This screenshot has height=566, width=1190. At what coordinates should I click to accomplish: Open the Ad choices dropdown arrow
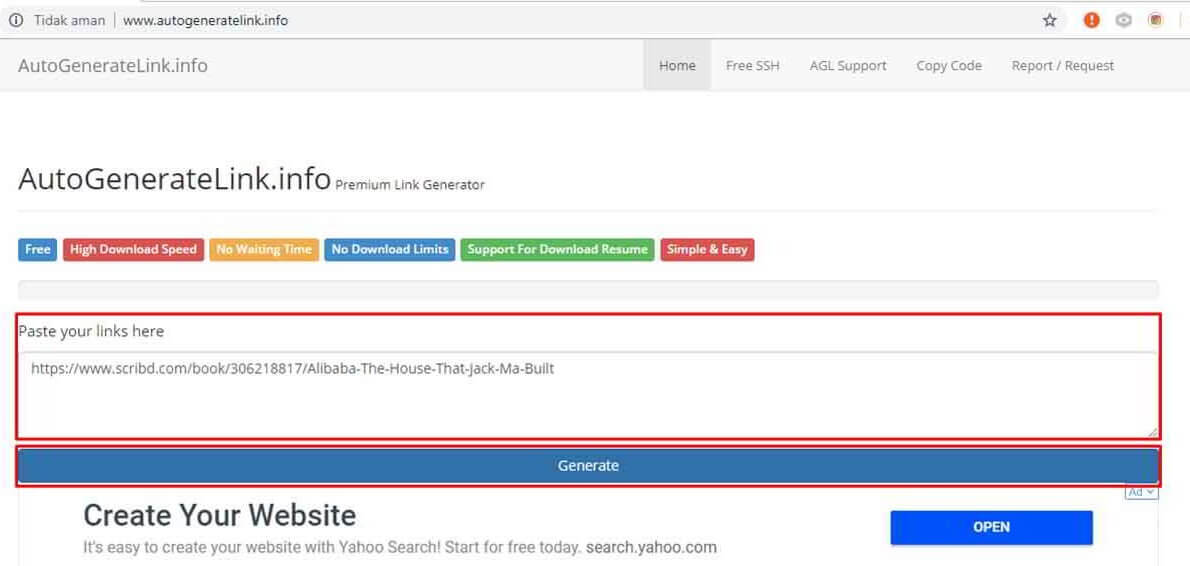(1151, 492)
